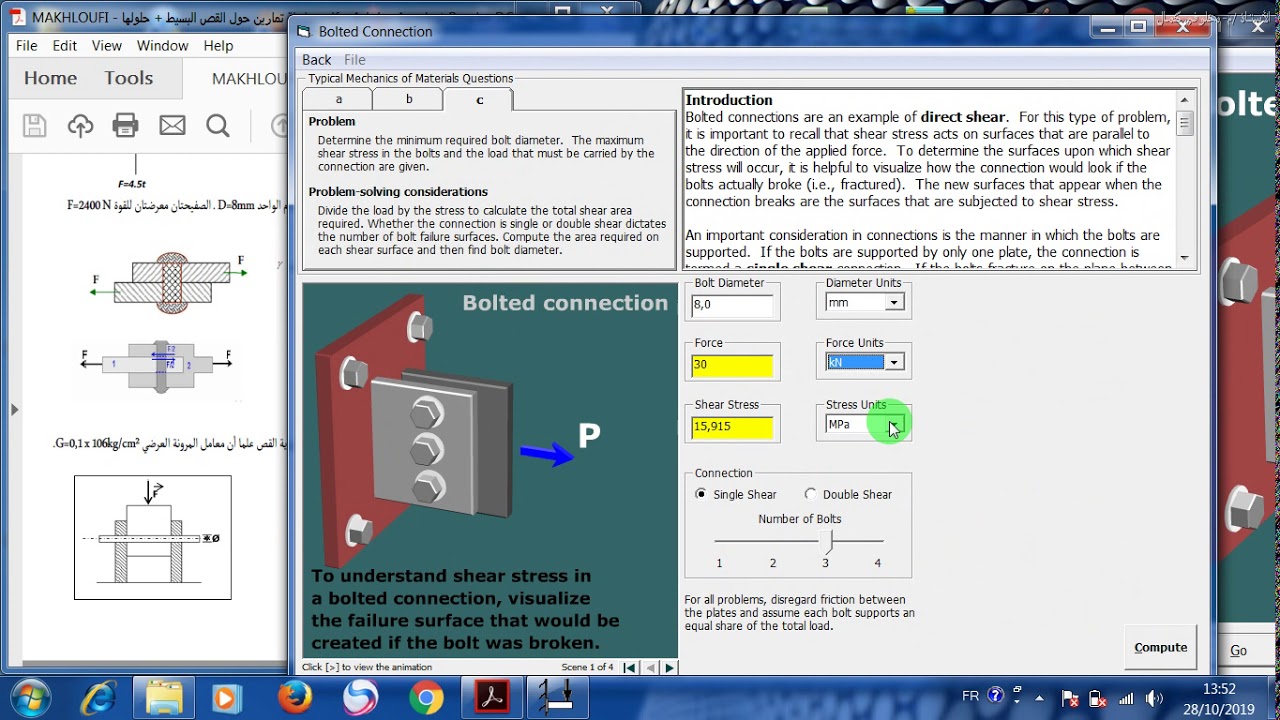Open Action Center flag icon in tray
Image resolution: width=1280 pixels, height=720 pixels.
1069,698
